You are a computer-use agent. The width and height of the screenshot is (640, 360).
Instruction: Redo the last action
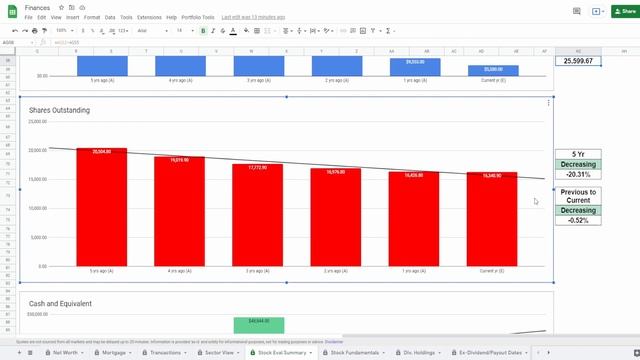click(25, 31)
